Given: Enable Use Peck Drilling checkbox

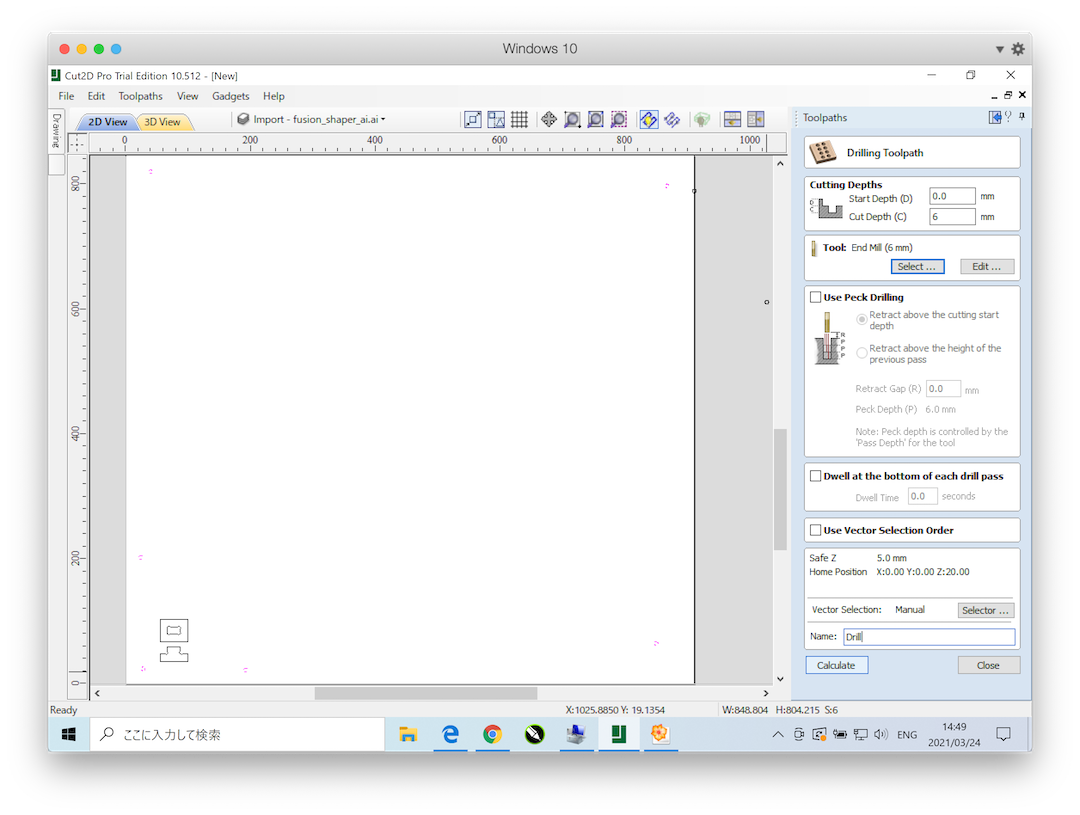Looking at the screenshot, I should click(816, 297).
